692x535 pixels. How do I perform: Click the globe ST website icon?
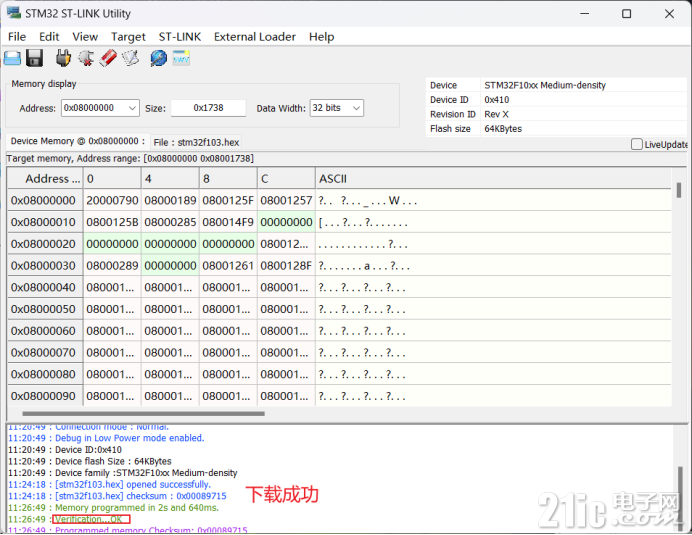point(158,58)
